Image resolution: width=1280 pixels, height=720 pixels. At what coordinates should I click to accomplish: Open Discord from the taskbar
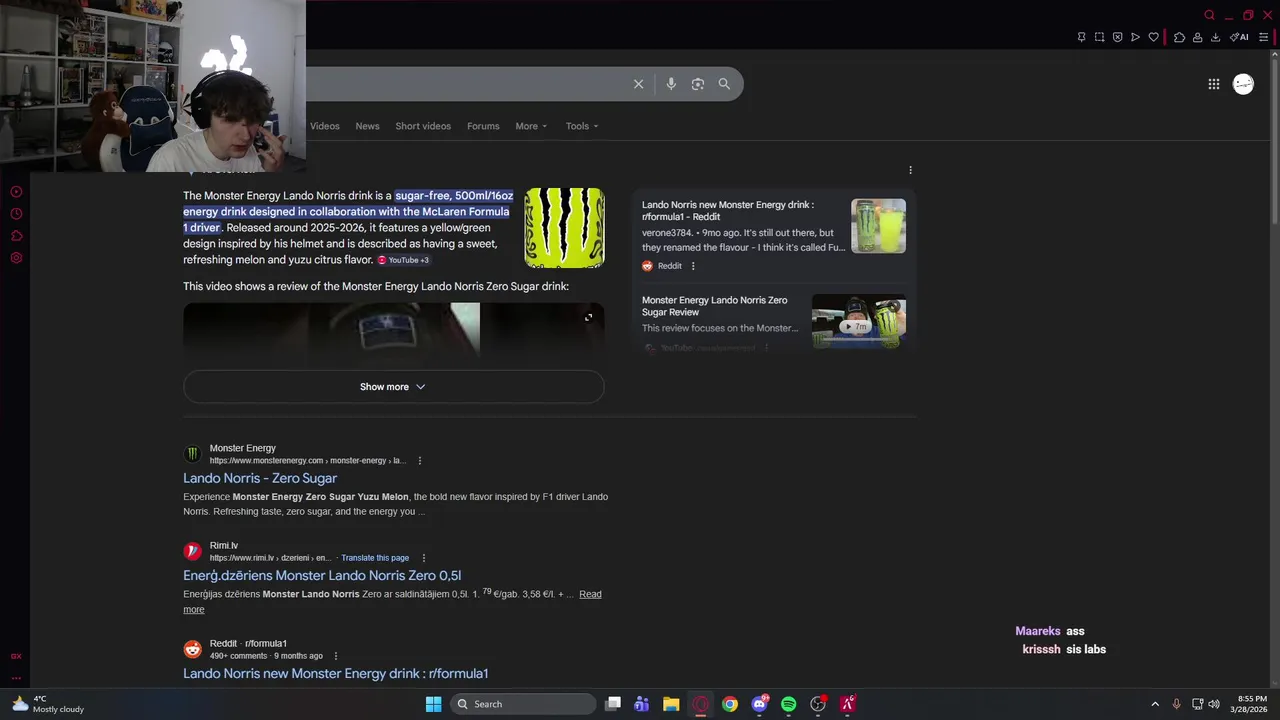click(x=760, y=704)
